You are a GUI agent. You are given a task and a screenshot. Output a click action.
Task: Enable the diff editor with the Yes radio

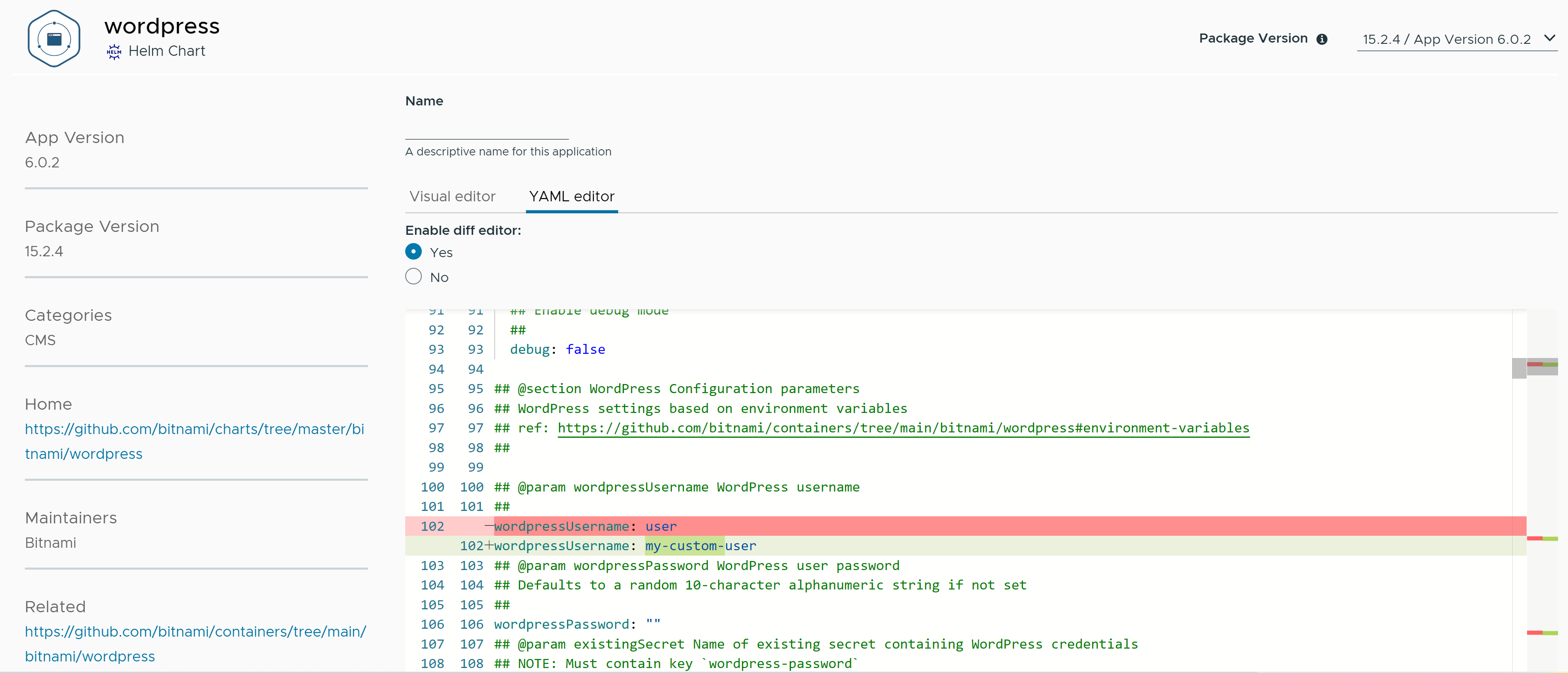click(x=414, y=251)
